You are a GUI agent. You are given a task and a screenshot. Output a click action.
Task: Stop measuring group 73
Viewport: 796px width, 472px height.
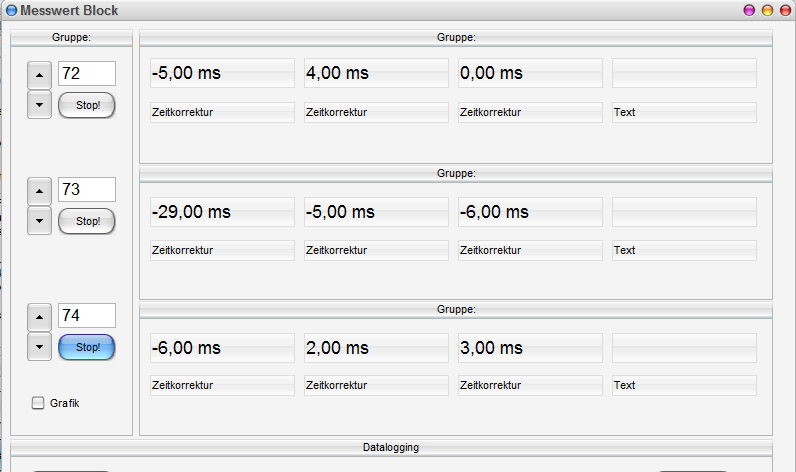[87, 221]
